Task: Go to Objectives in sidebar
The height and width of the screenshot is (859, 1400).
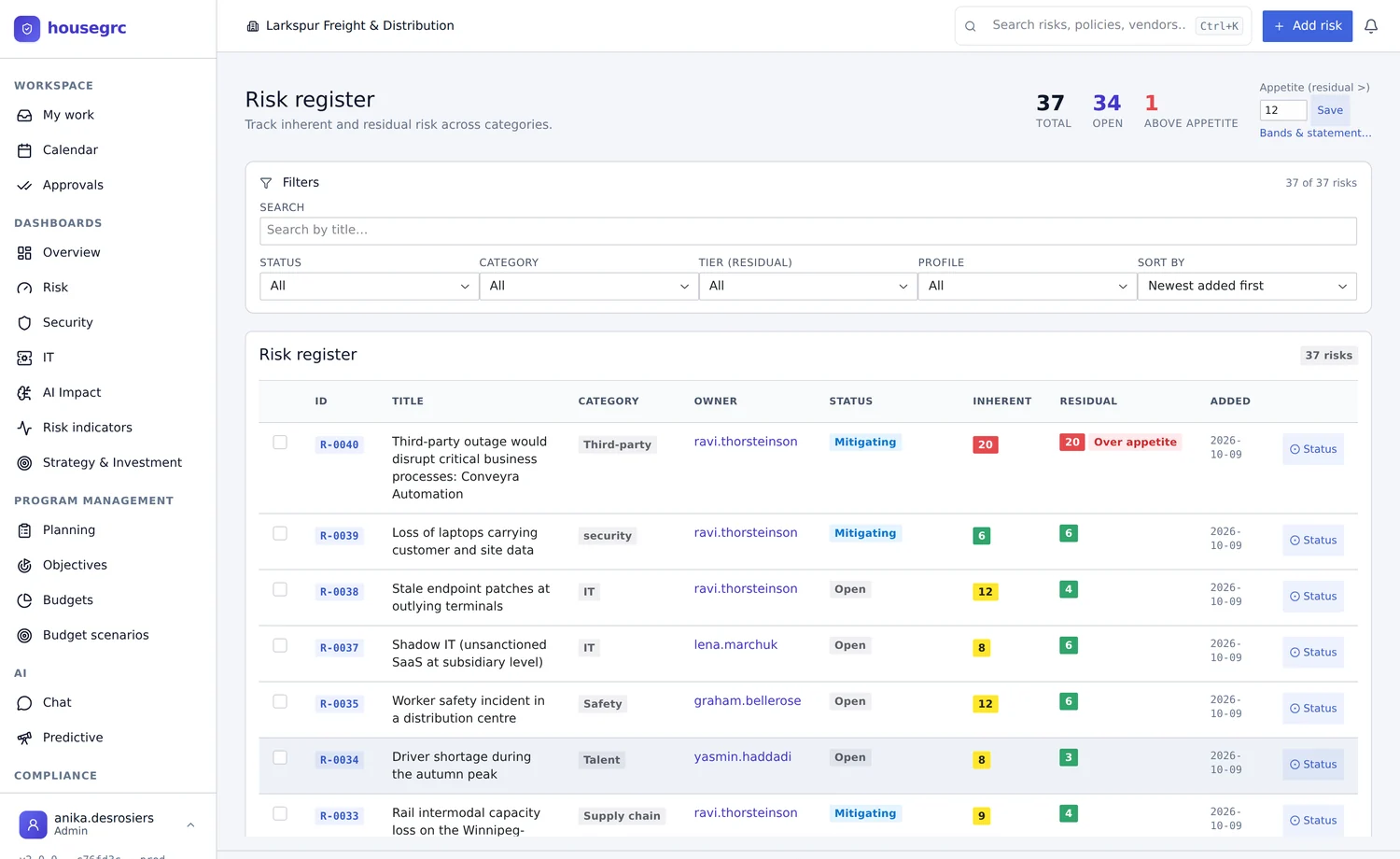Action: [75, 565]
